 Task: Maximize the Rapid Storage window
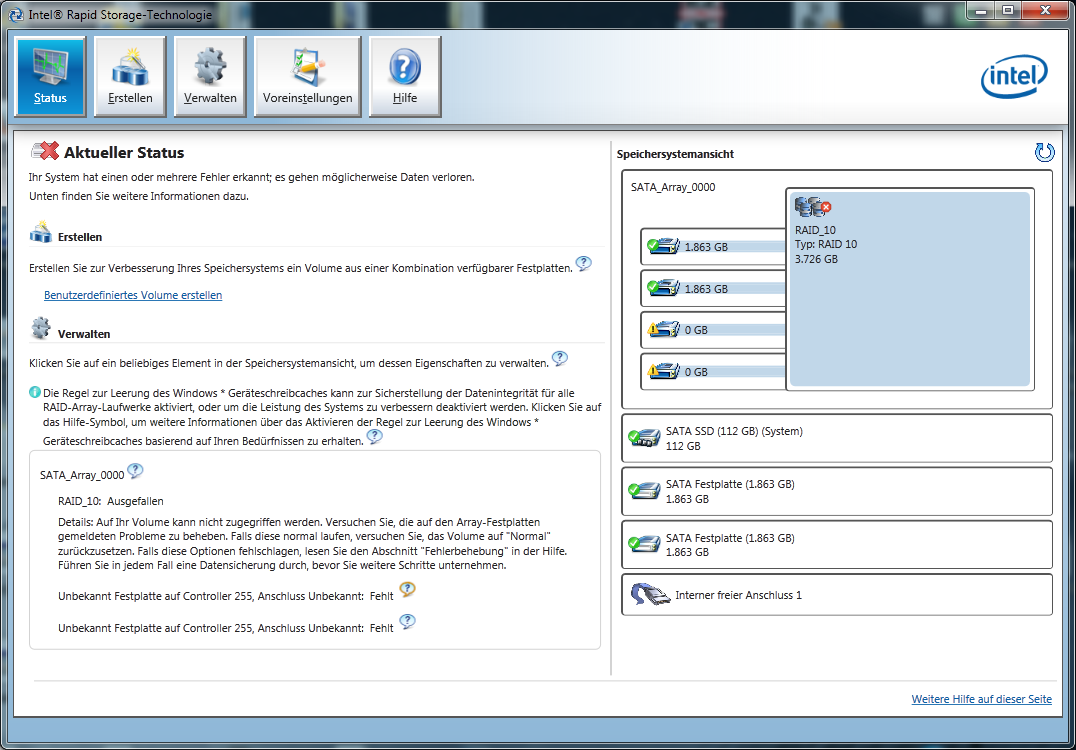[1008, 10]
